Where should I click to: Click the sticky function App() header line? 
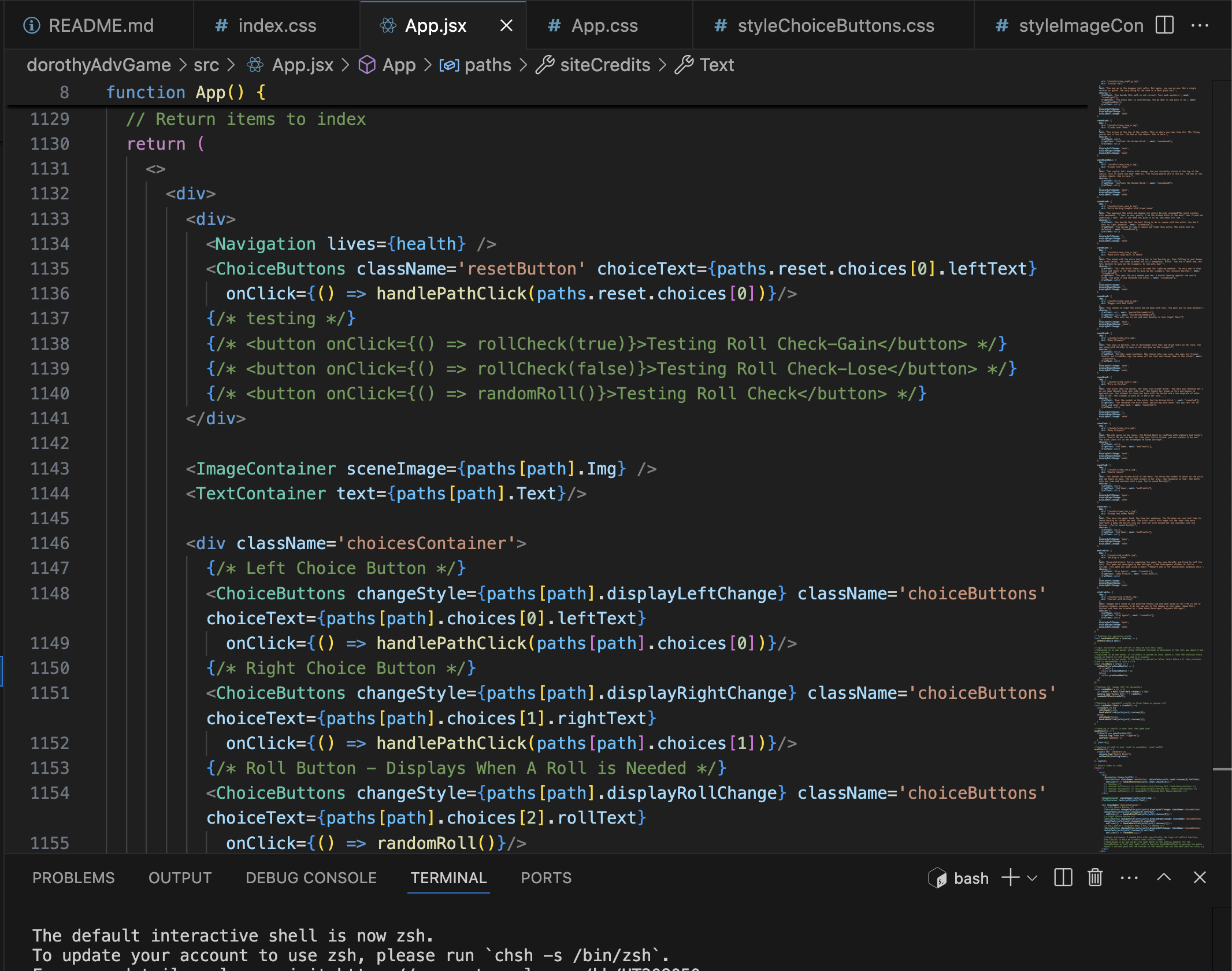tap(185, 92)
